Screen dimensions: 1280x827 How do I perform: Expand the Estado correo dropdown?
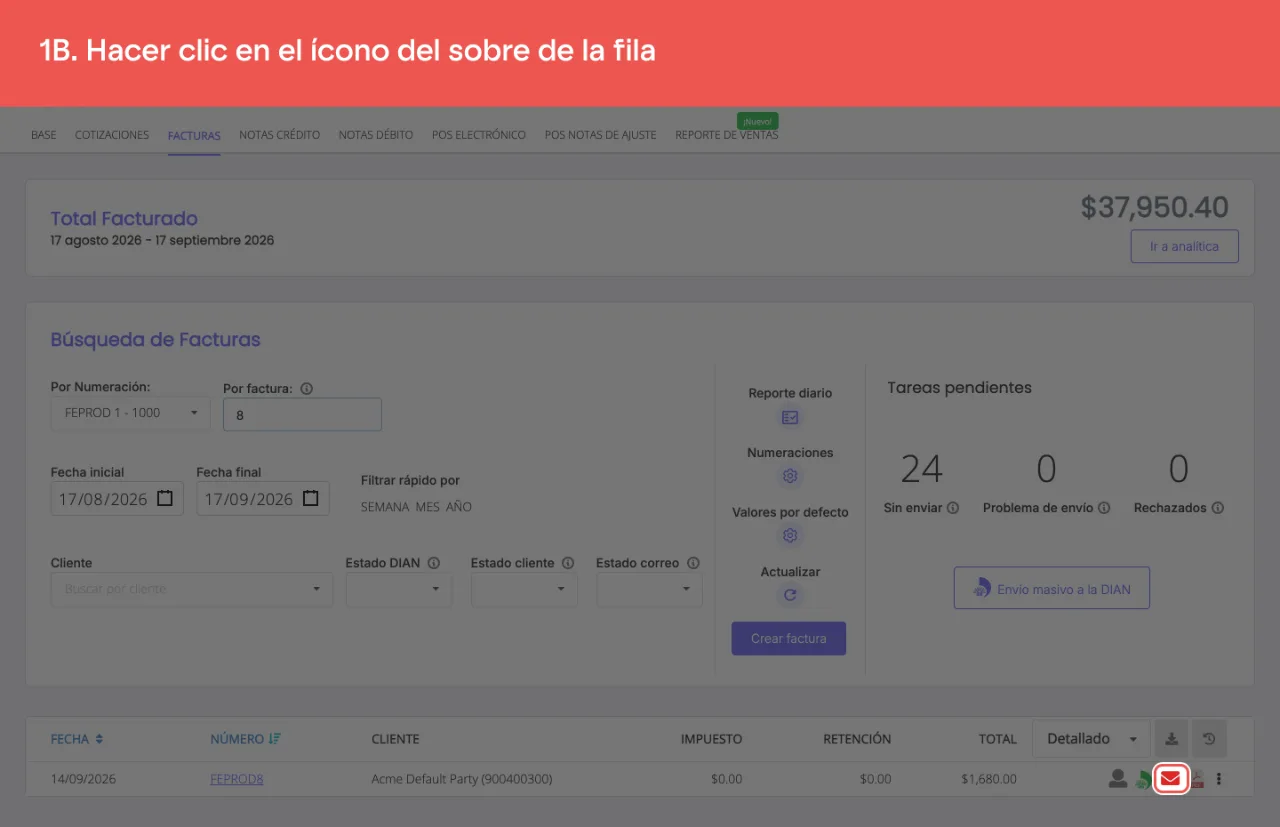[649, 589]
